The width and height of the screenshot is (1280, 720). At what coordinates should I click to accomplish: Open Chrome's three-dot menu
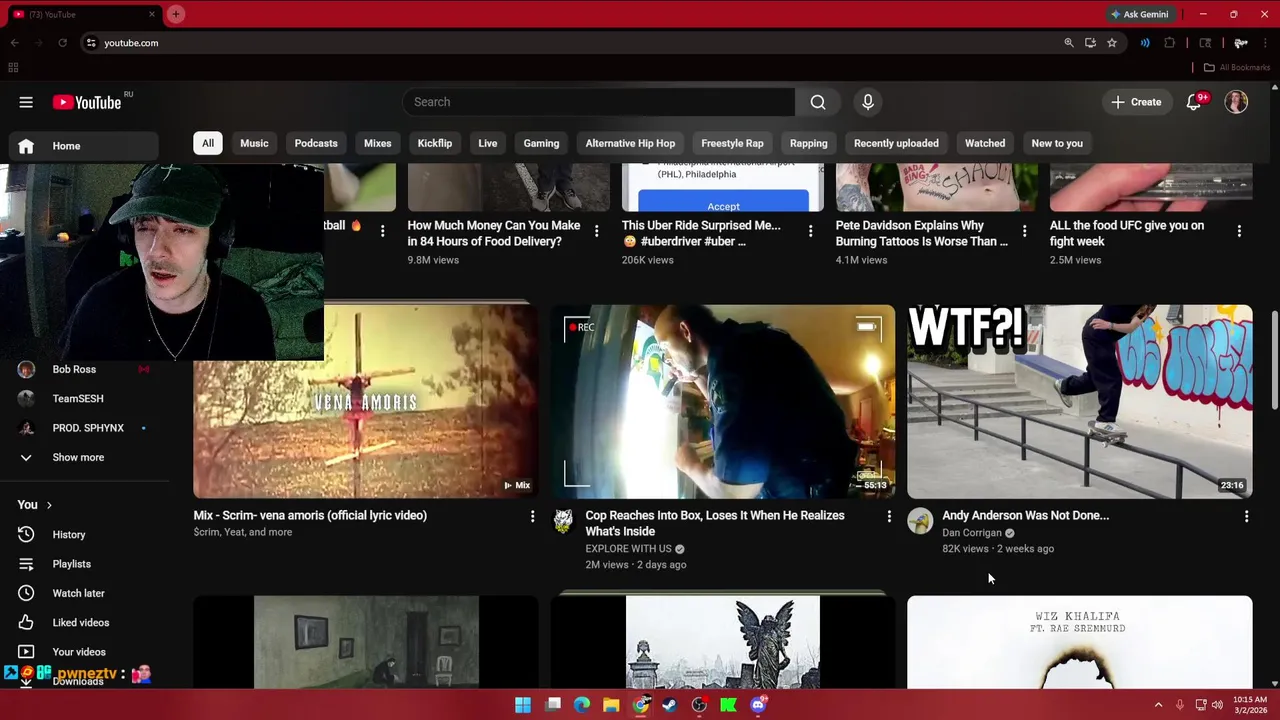pos(1267,43)
